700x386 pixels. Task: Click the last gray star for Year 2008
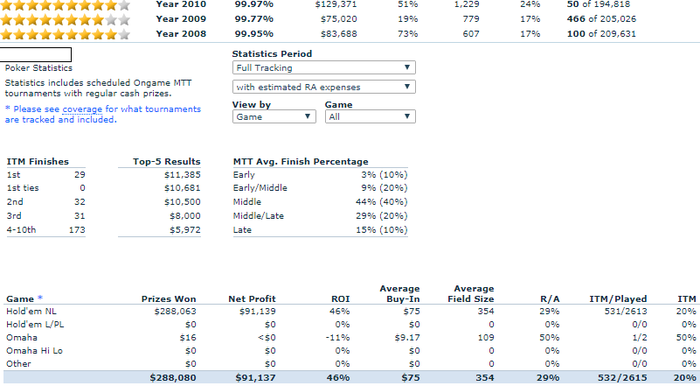pos(125,34)
